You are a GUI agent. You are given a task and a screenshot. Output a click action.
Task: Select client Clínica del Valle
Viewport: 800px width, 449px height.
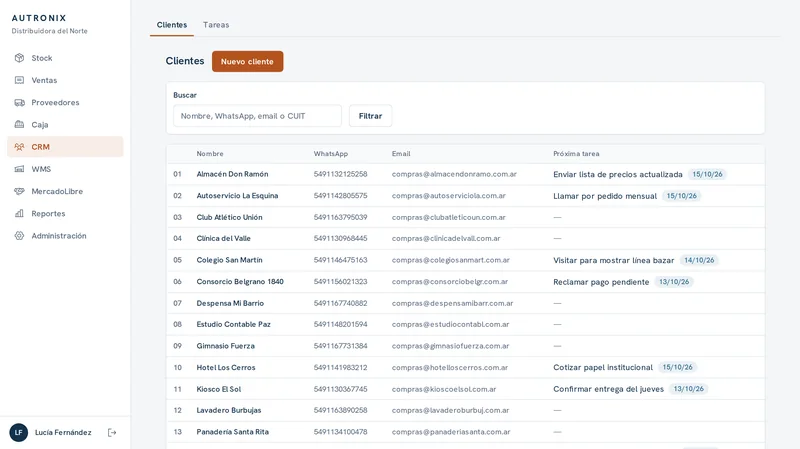pos(223,238)
